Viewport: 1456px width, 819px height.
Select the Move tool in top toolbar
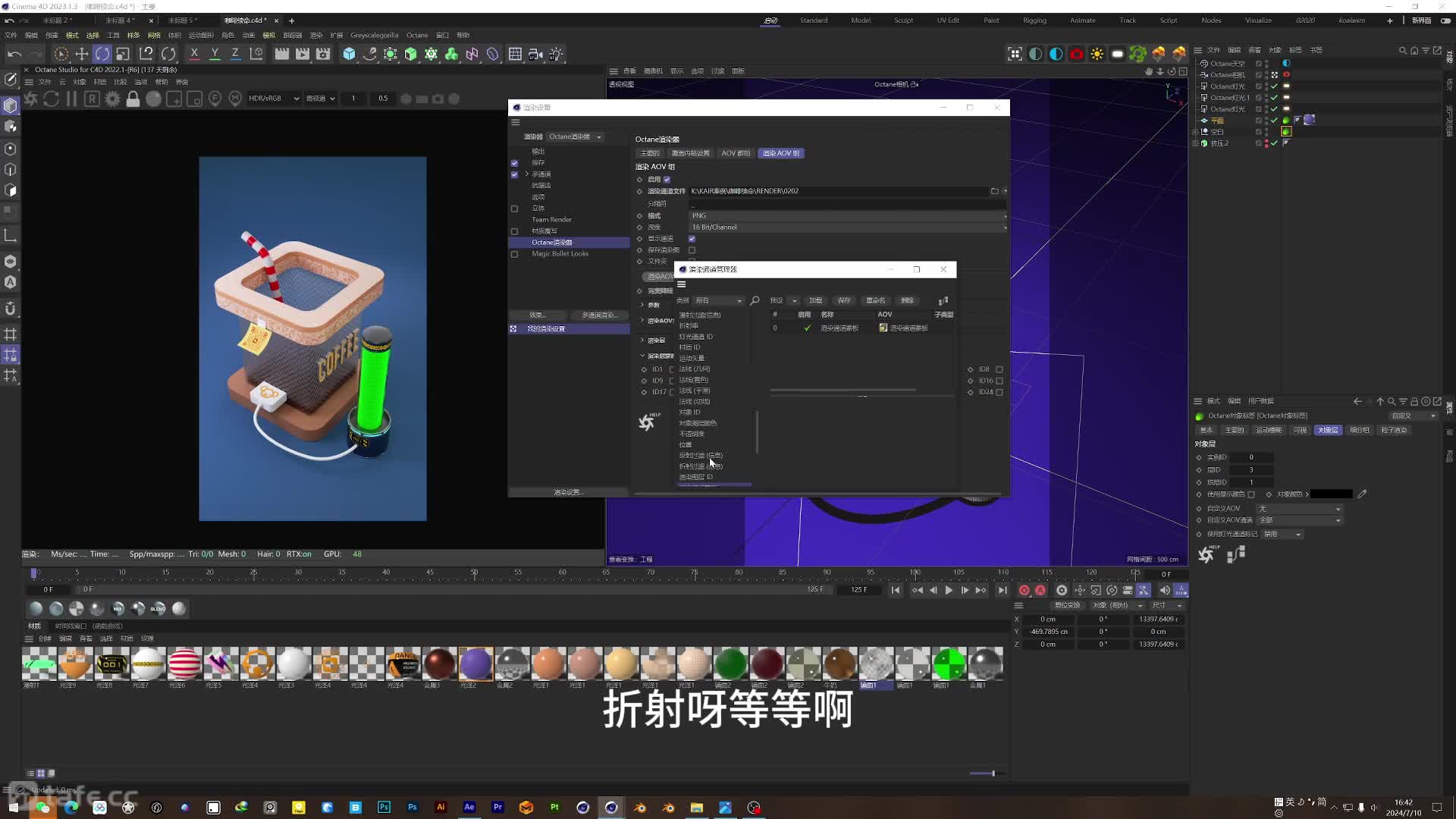(82, 54)
